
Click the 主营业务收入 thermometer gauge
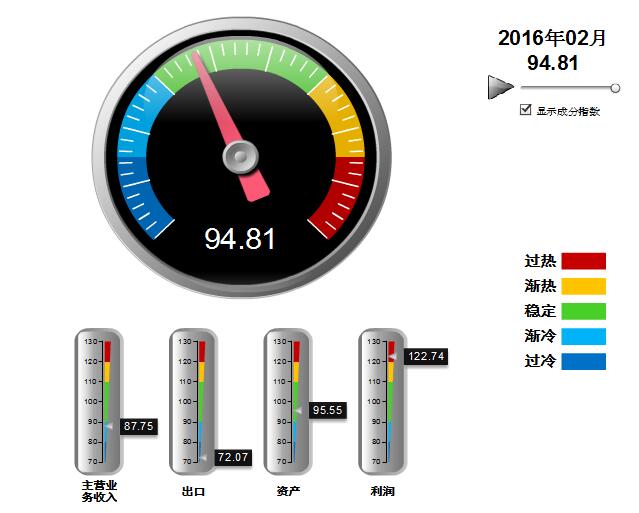tap(99, 401)
